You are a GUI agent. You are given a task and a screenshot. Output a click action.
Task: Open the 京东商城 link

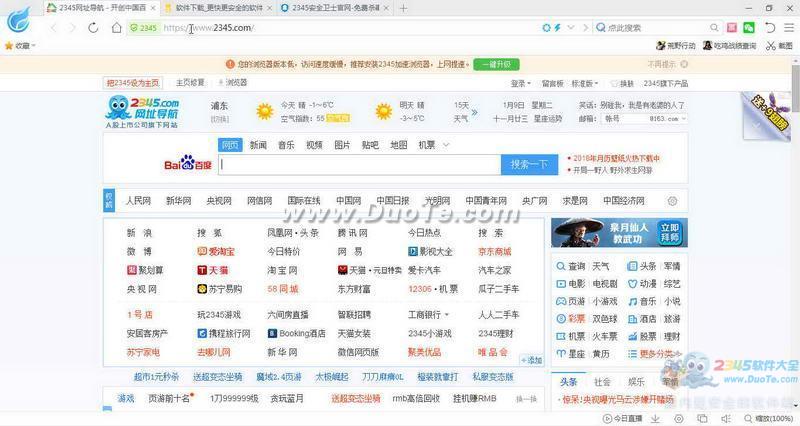click(494, 252)
